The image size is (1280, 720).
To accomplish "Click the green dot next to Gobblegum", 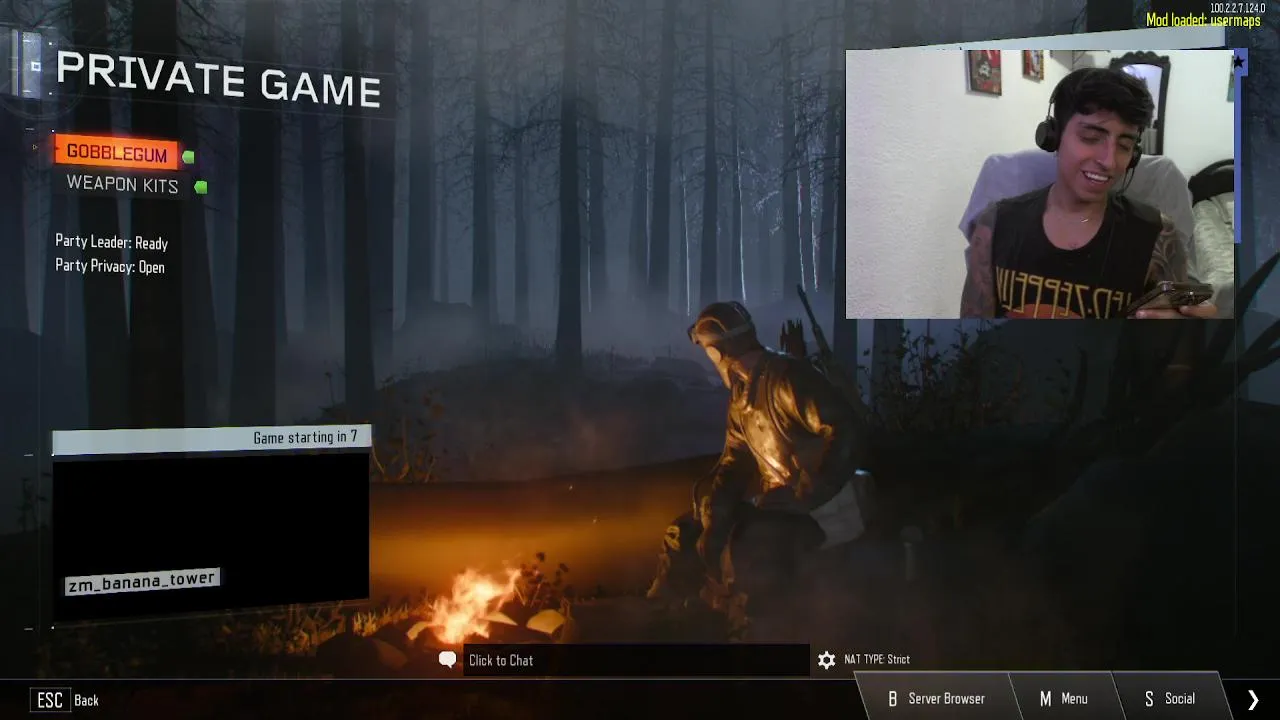I will pyautogui.click(x=188, y=156).
